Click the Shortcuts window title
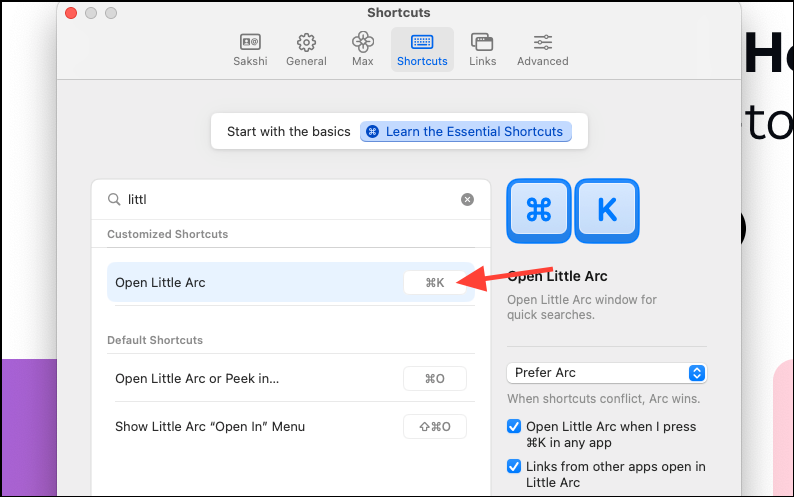The width and height of the screenshot is (794, 497). [399, 13]
